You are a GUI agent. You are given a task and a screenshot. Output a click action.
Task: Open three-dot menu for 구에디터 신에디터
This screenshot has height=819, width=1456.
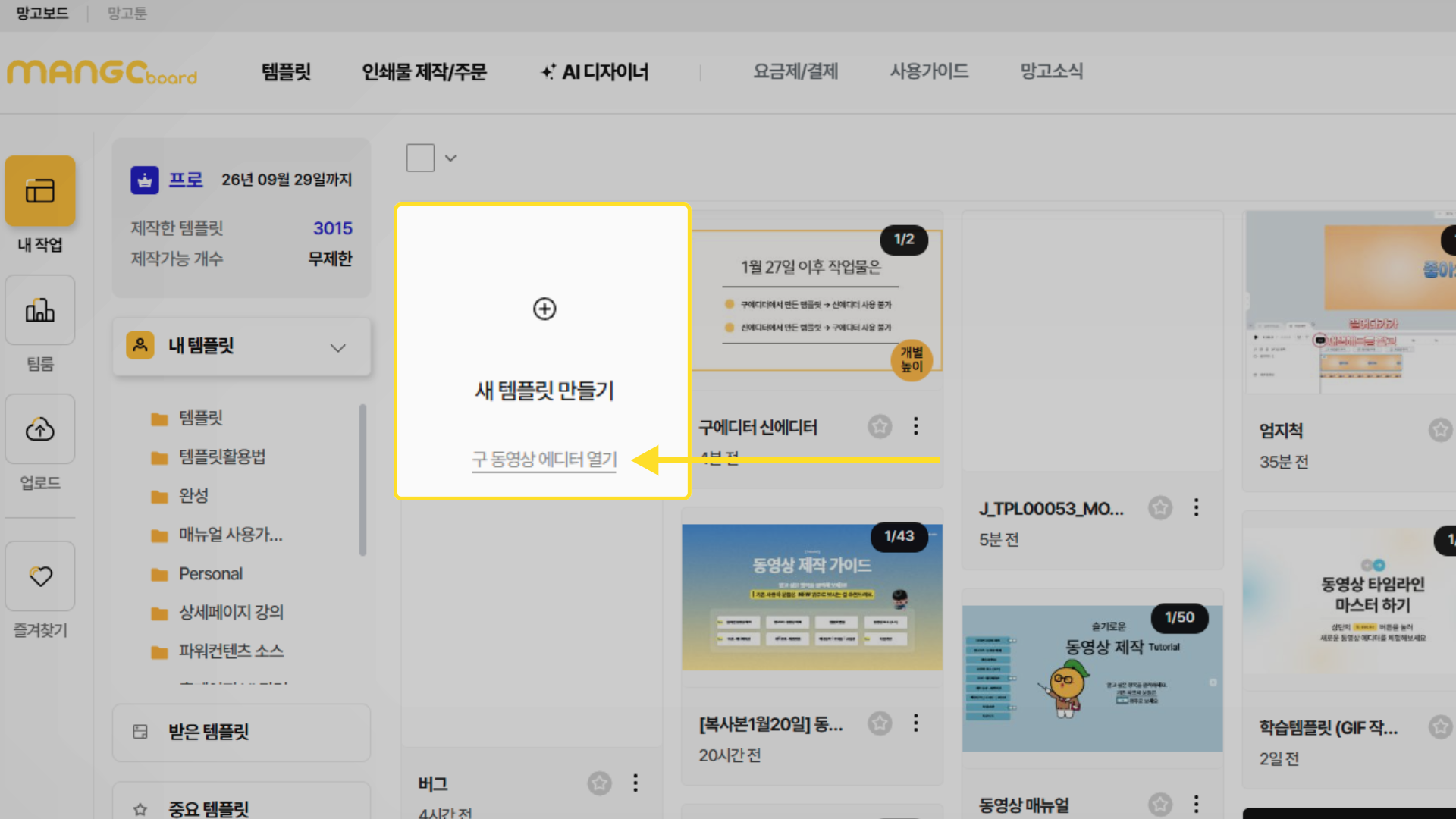pyautogui.click(x=916, y=426)
